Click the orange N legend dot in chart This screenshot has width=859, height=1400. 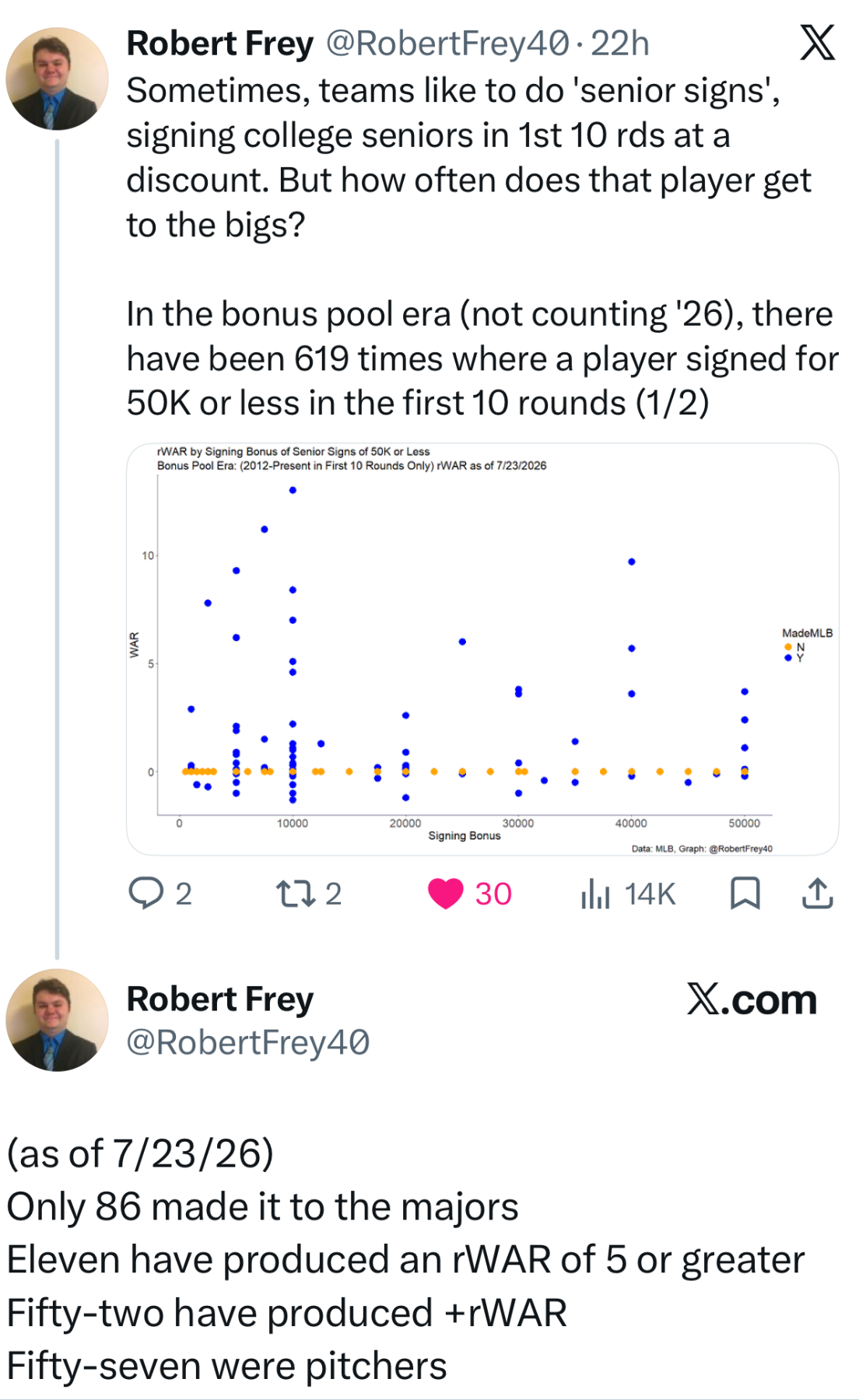tap(788, 647)
